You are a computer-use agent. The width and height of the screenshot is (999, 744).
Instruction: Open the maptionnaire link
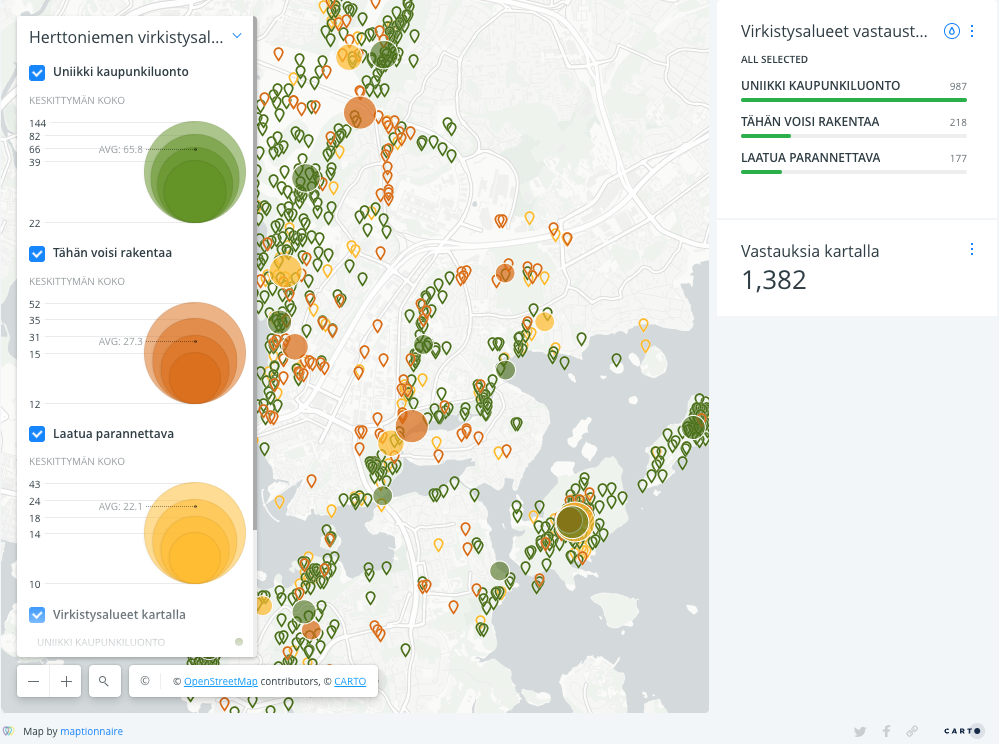91,731
